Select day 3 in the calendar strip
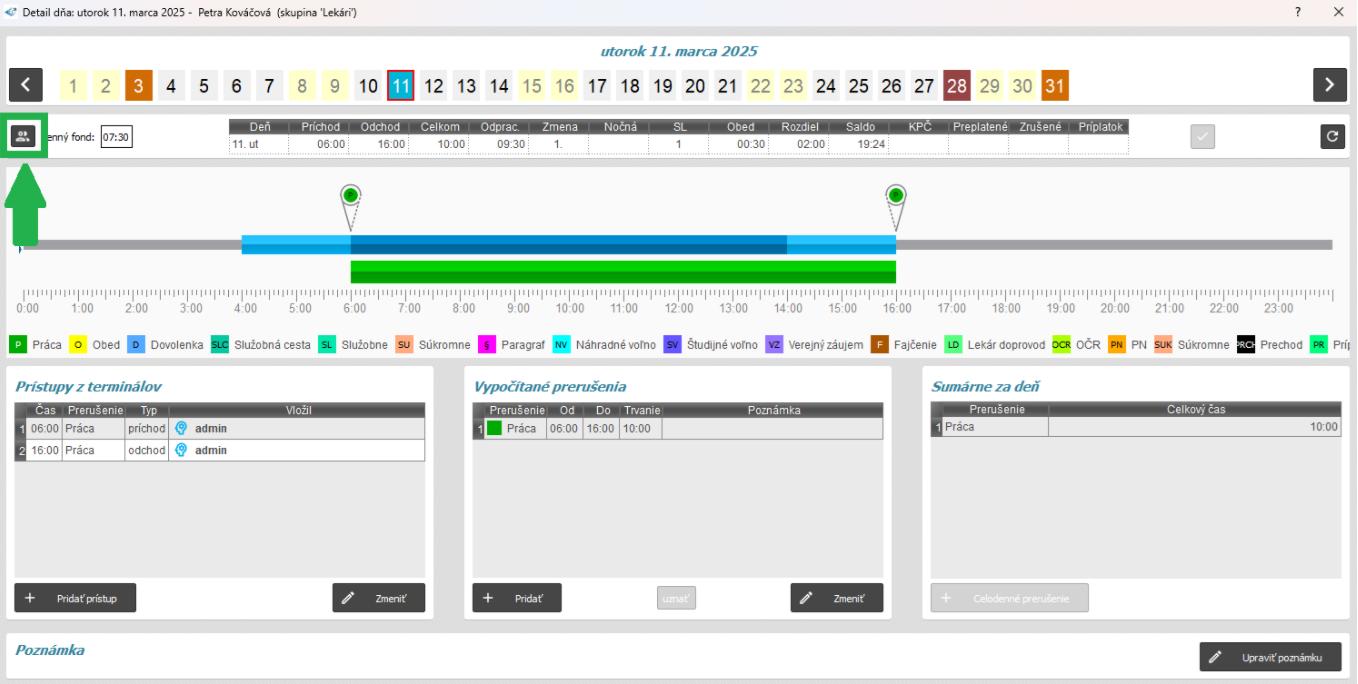This screenshot has height=684, width=1358. [138, 86]
